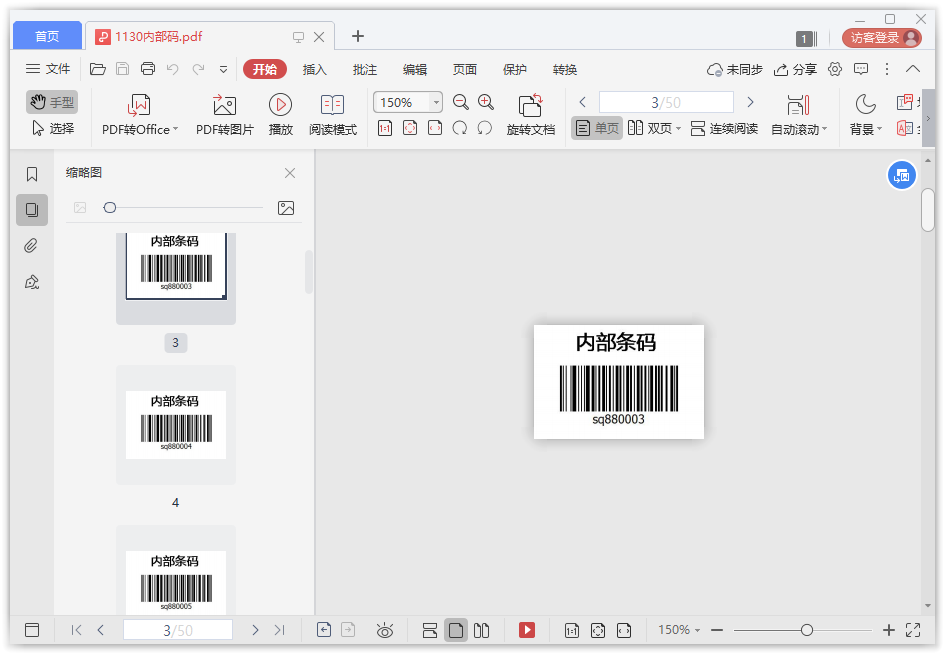The height and width of the screenshot is (654, 945).
Task: Click the eye protection mode icon
Action: (x=385, y=630)
